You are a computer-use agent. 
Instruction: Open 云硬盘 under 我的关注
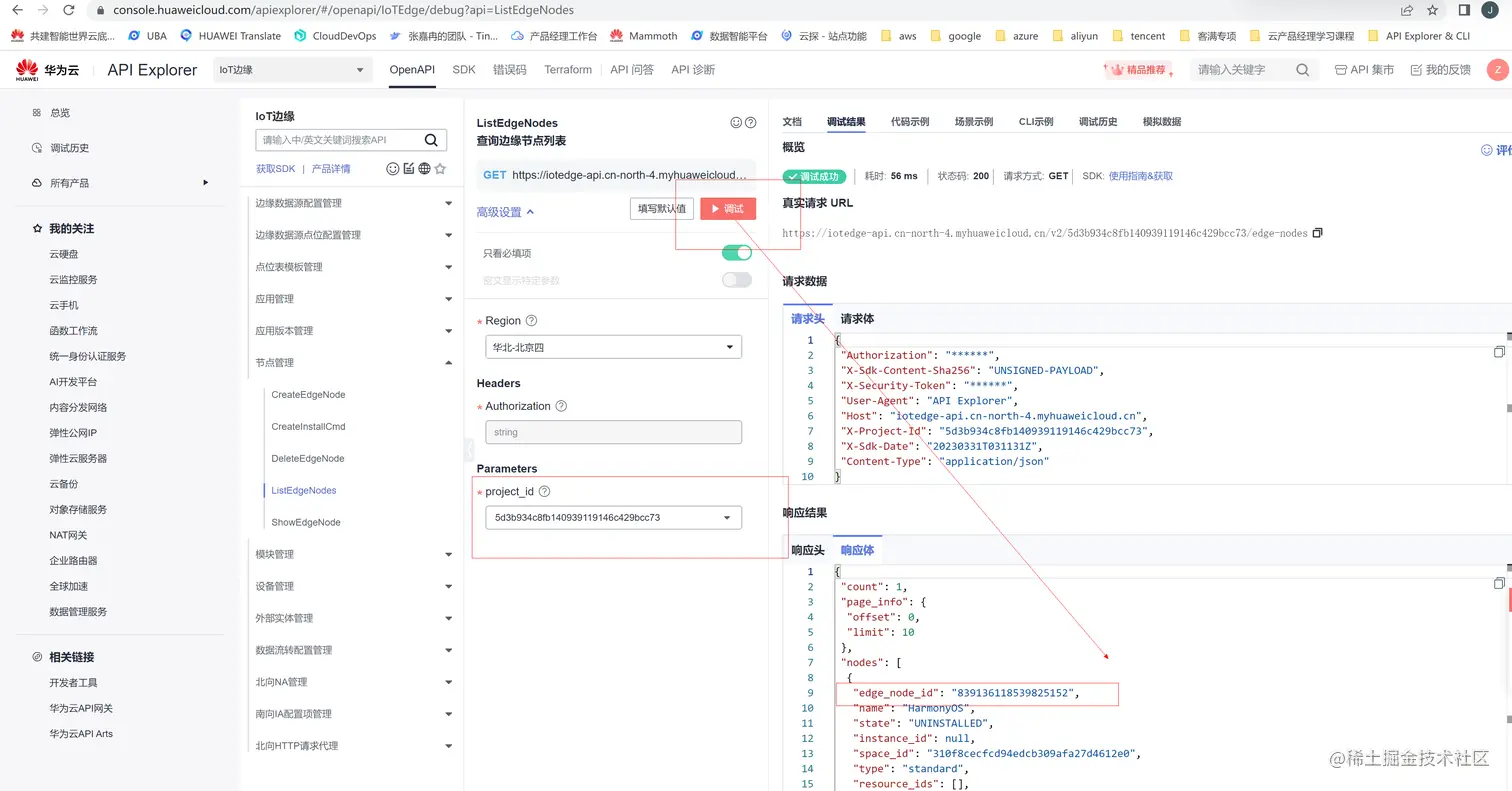tap(64, 254)
